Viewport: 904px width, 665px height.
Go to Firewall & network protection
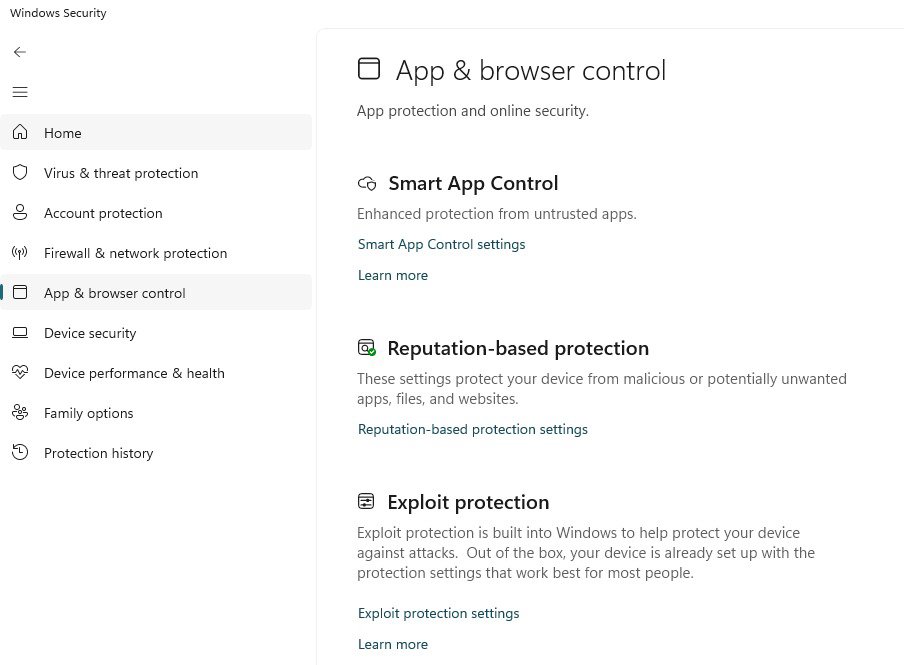tap(135, 253)
